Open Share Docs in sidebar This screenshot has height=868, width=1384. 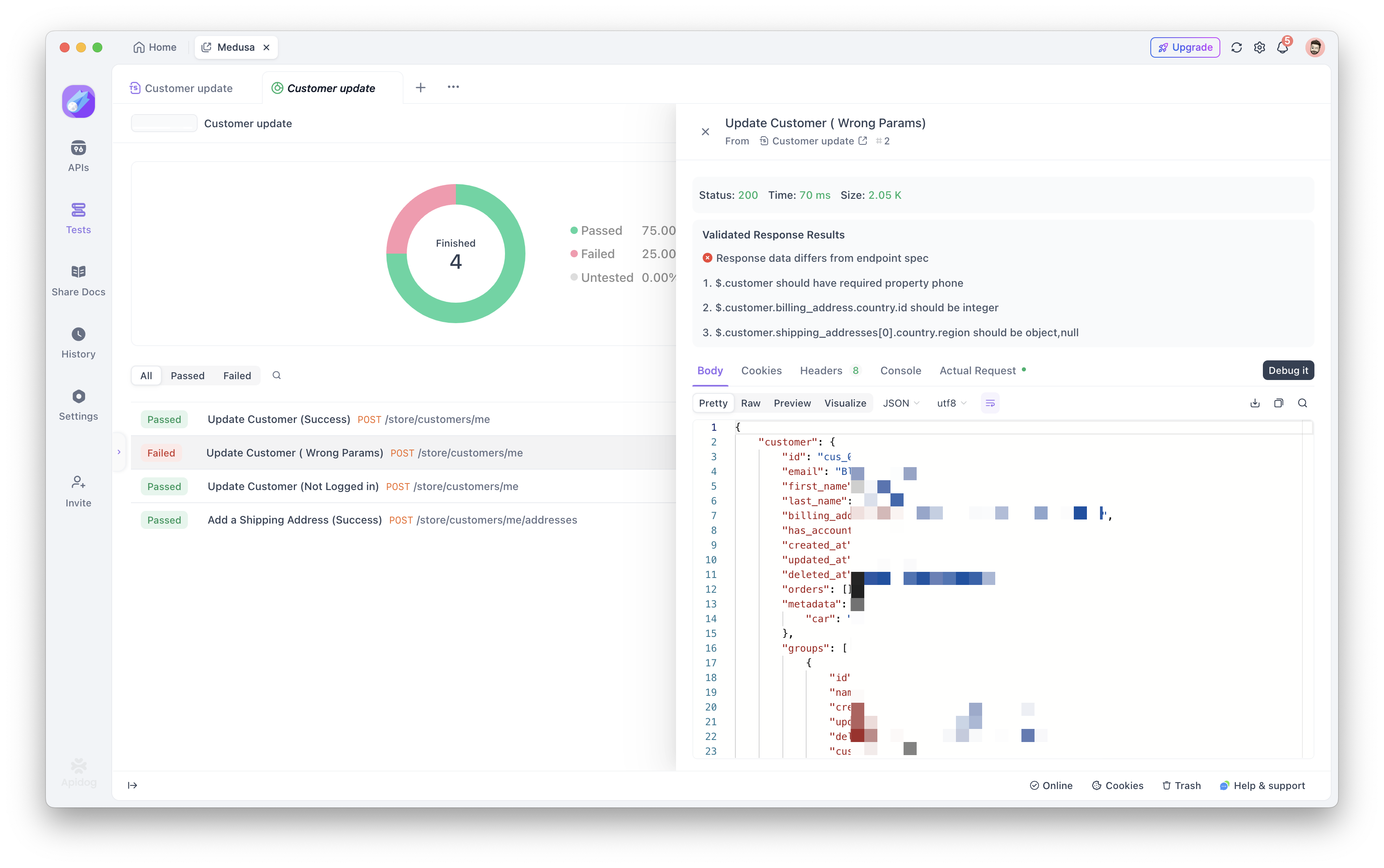pos(78,280)
